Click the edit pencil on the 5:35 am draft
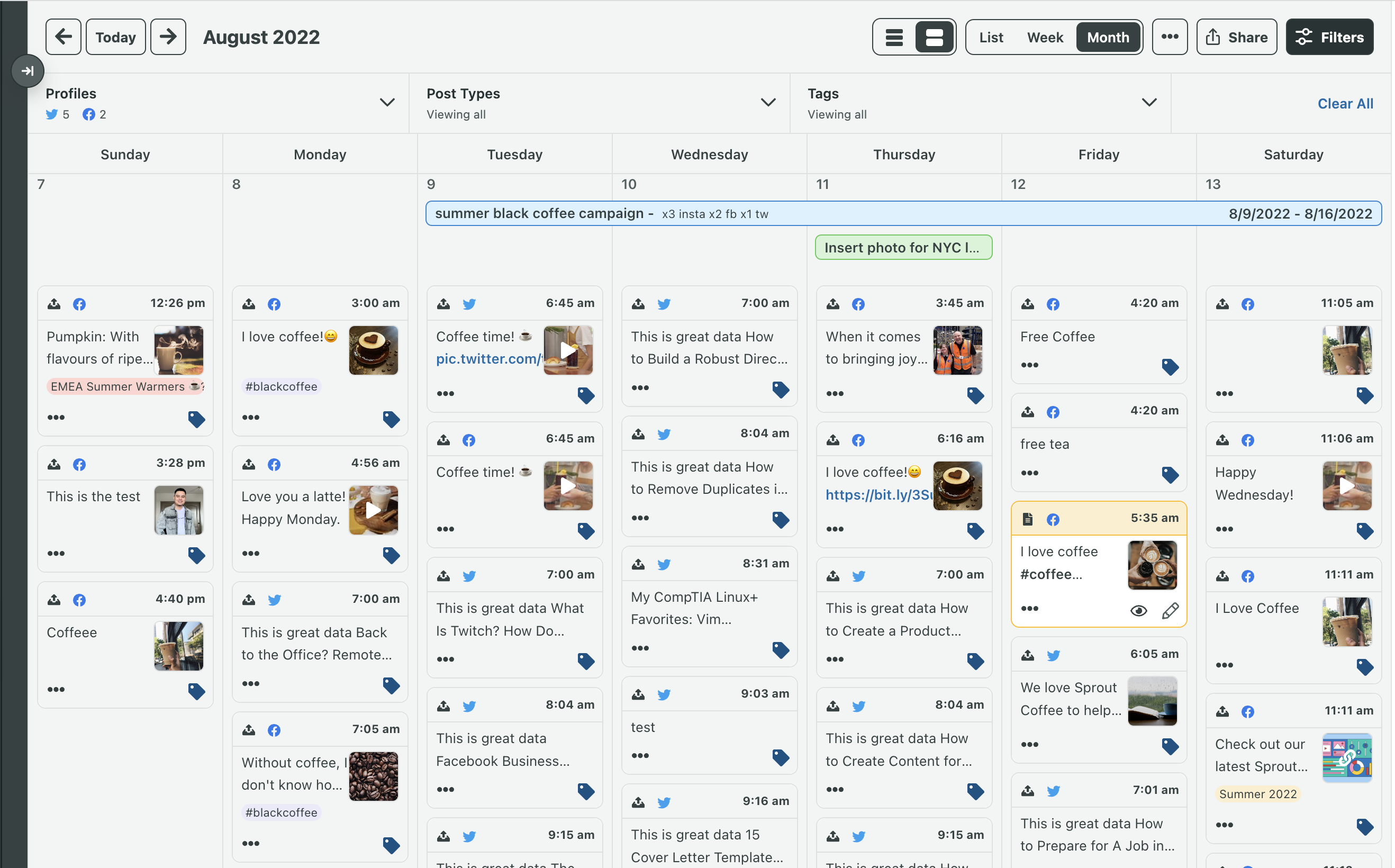 1170,611
